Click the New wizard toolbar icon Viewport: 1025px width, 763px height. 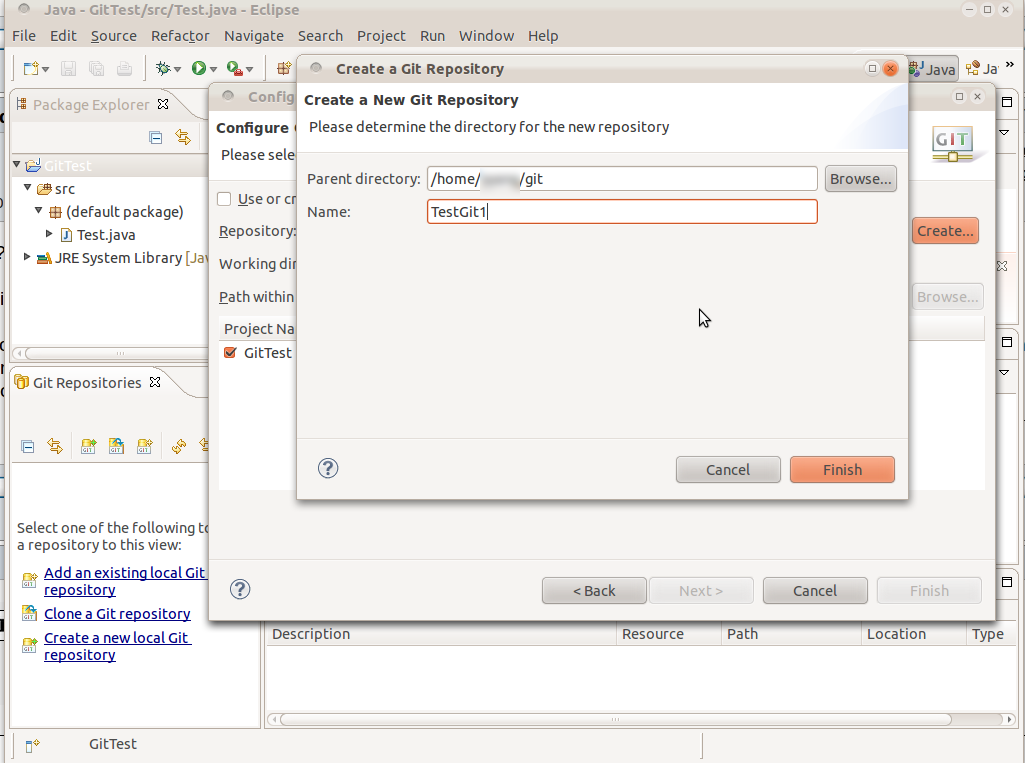click(x=31, y=68)
